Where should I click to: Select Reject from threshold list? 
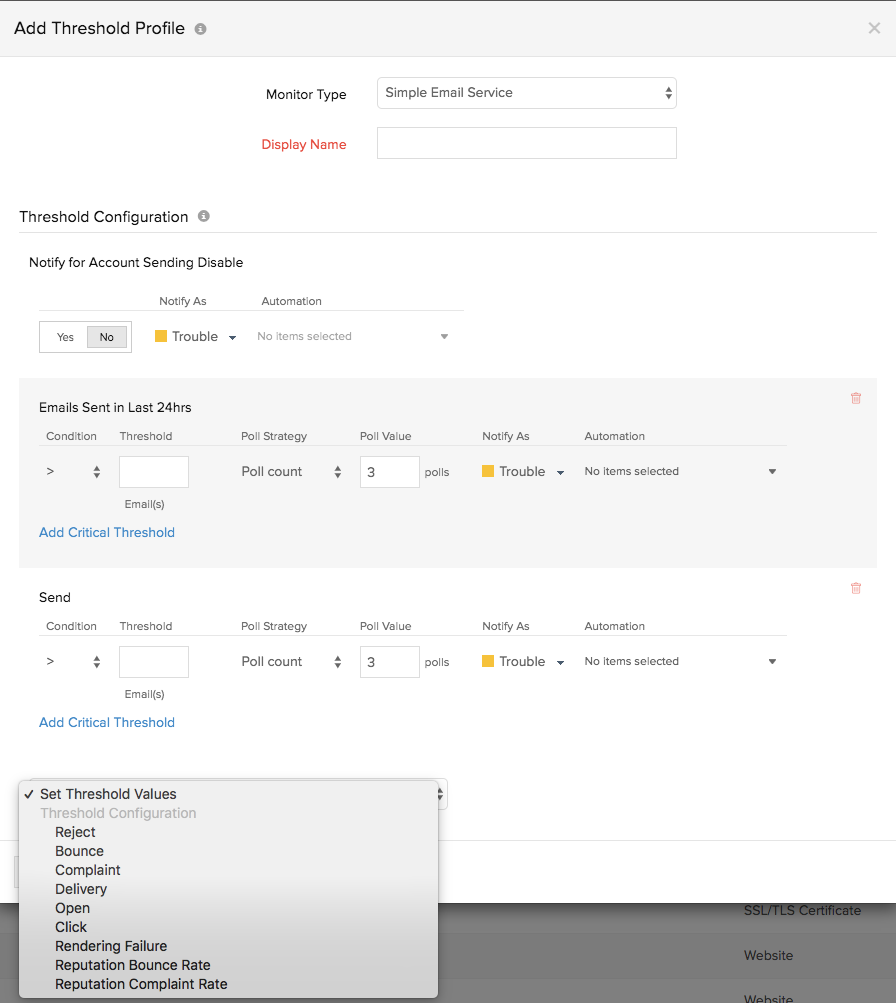(228, 832)
